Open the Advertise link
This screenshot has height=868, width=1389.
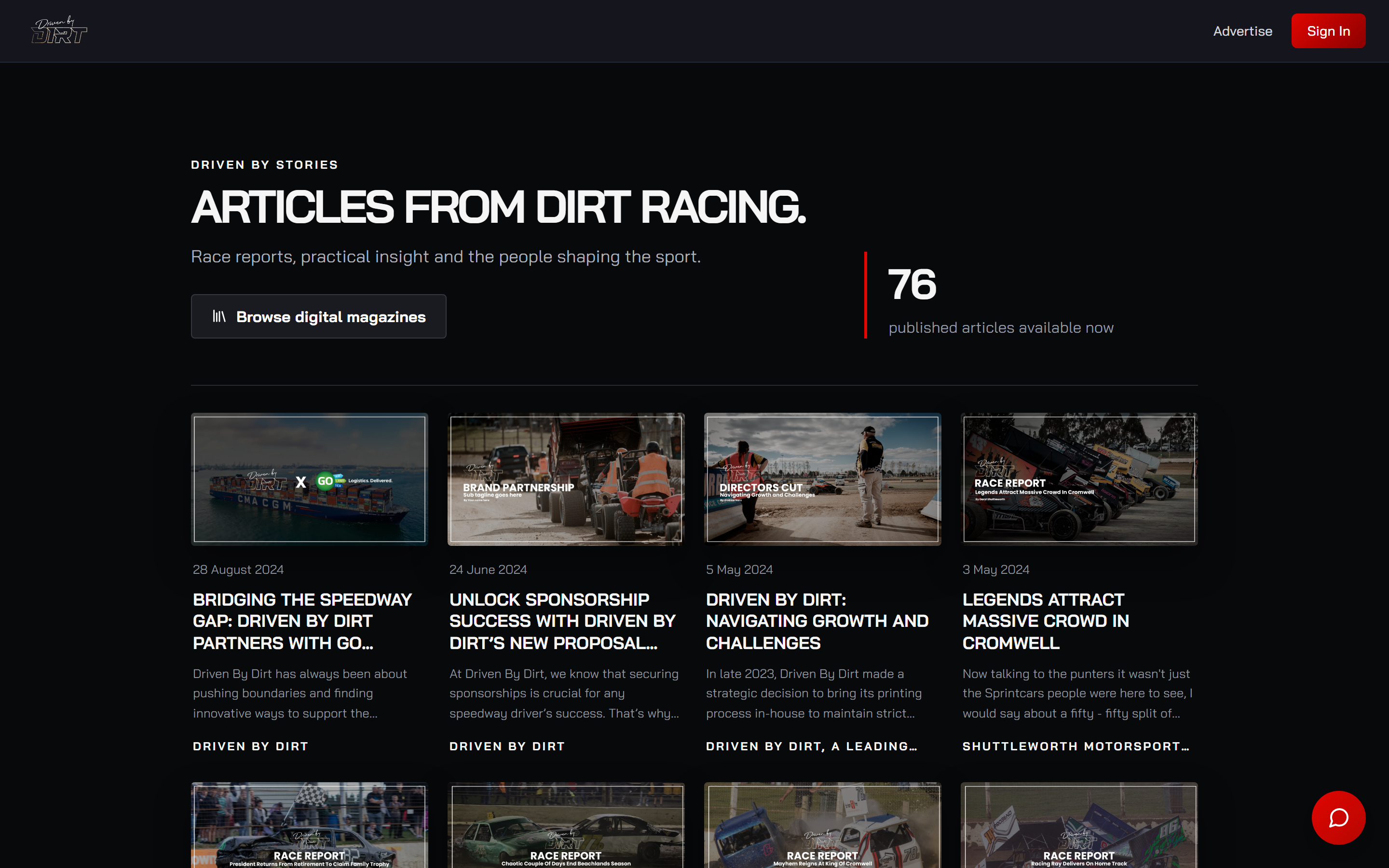point(1243,31)
